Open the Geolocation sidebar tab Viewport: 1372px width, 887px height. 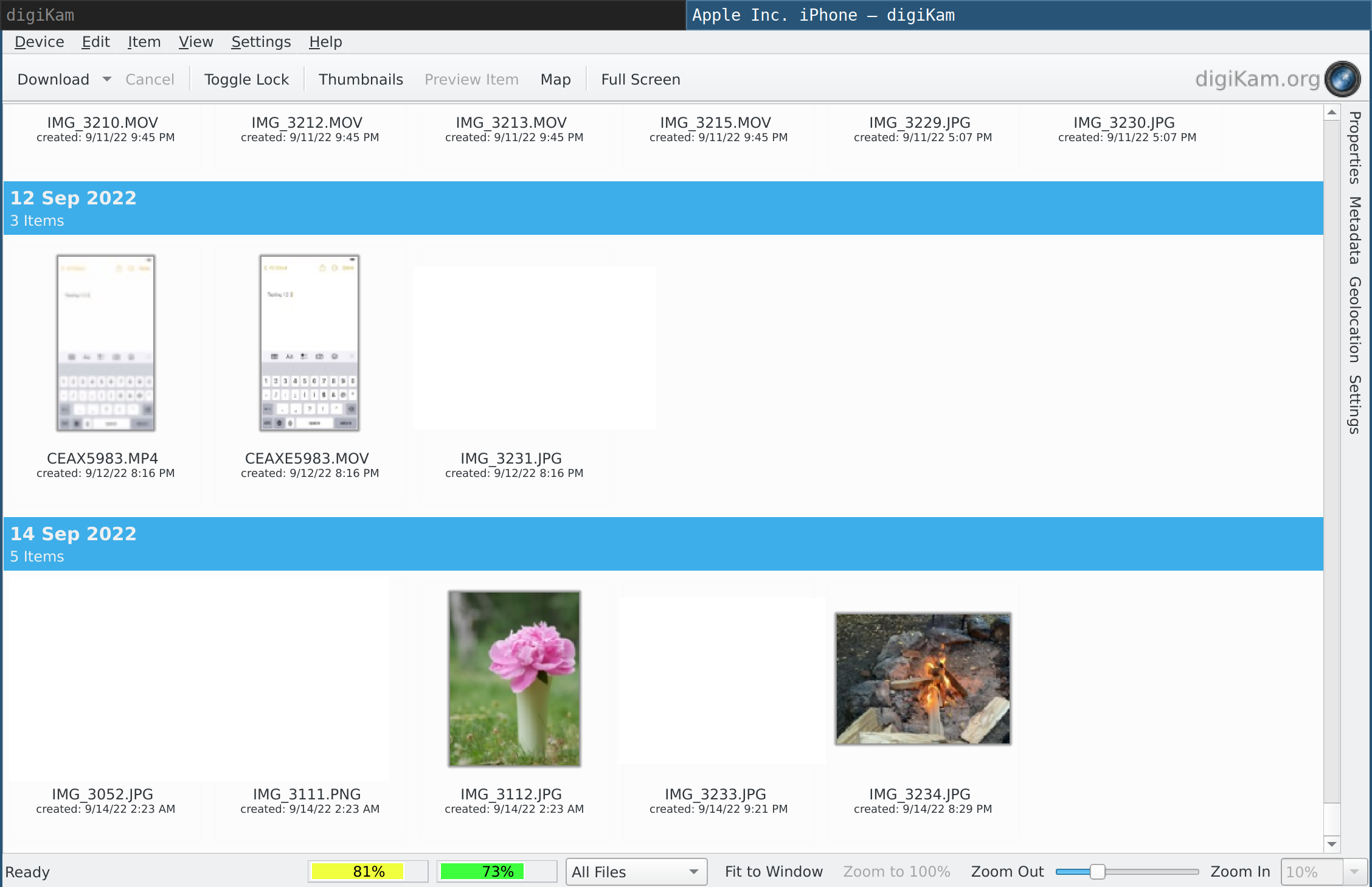(x=1355, y=319)
